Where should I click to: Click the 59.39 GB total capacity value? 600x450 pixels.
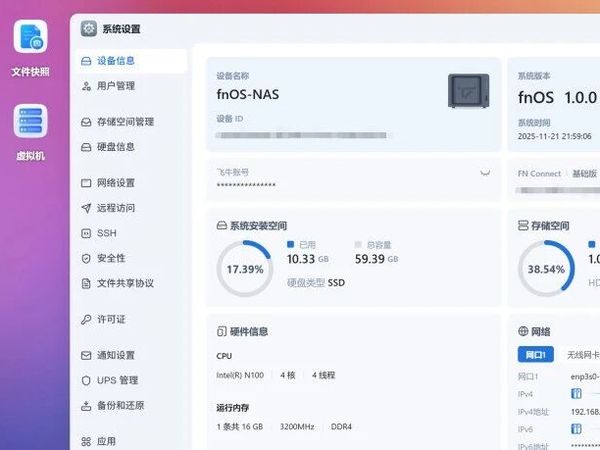point(377,259)
